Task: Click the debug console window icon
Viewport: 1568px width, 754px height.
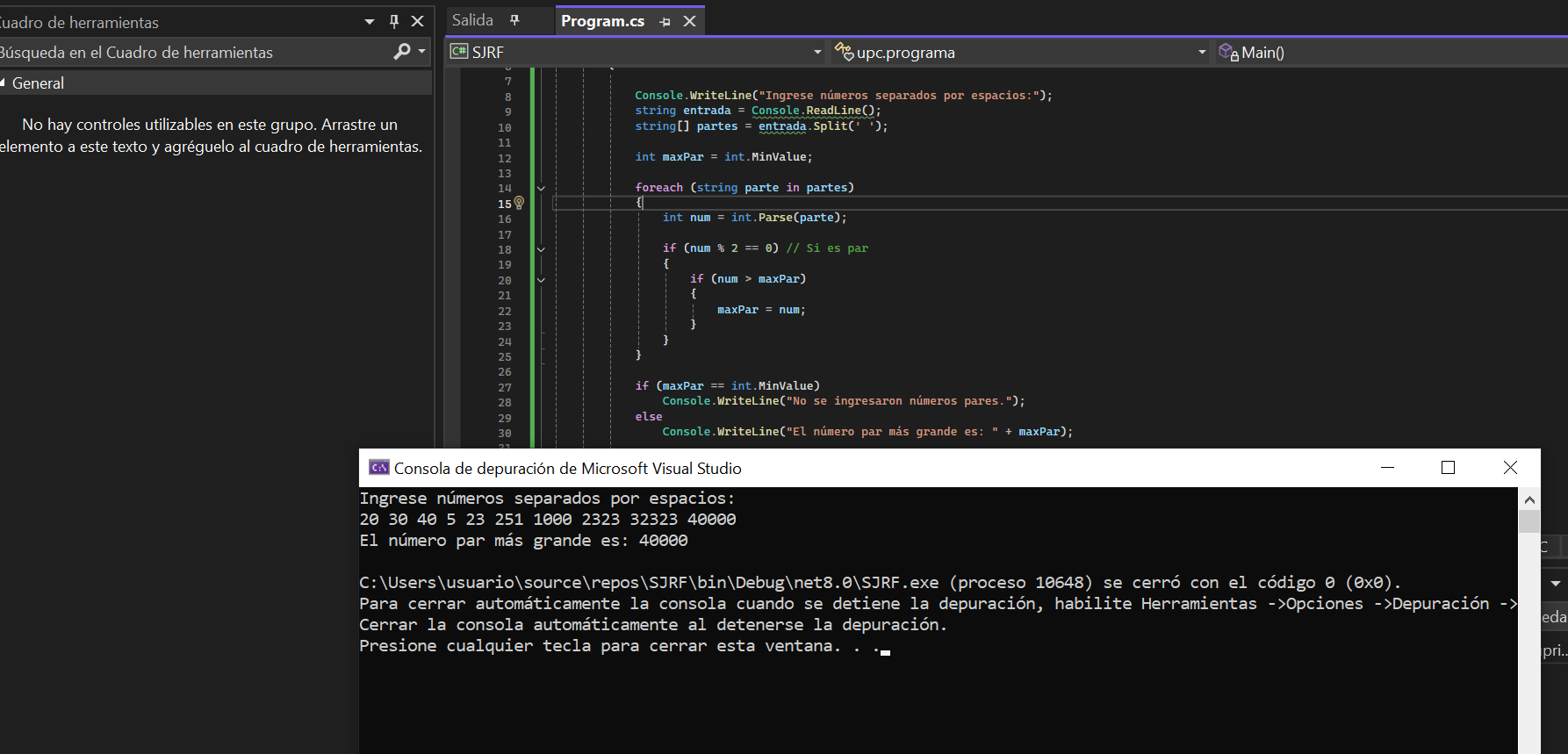Action: tap(378, 468)
